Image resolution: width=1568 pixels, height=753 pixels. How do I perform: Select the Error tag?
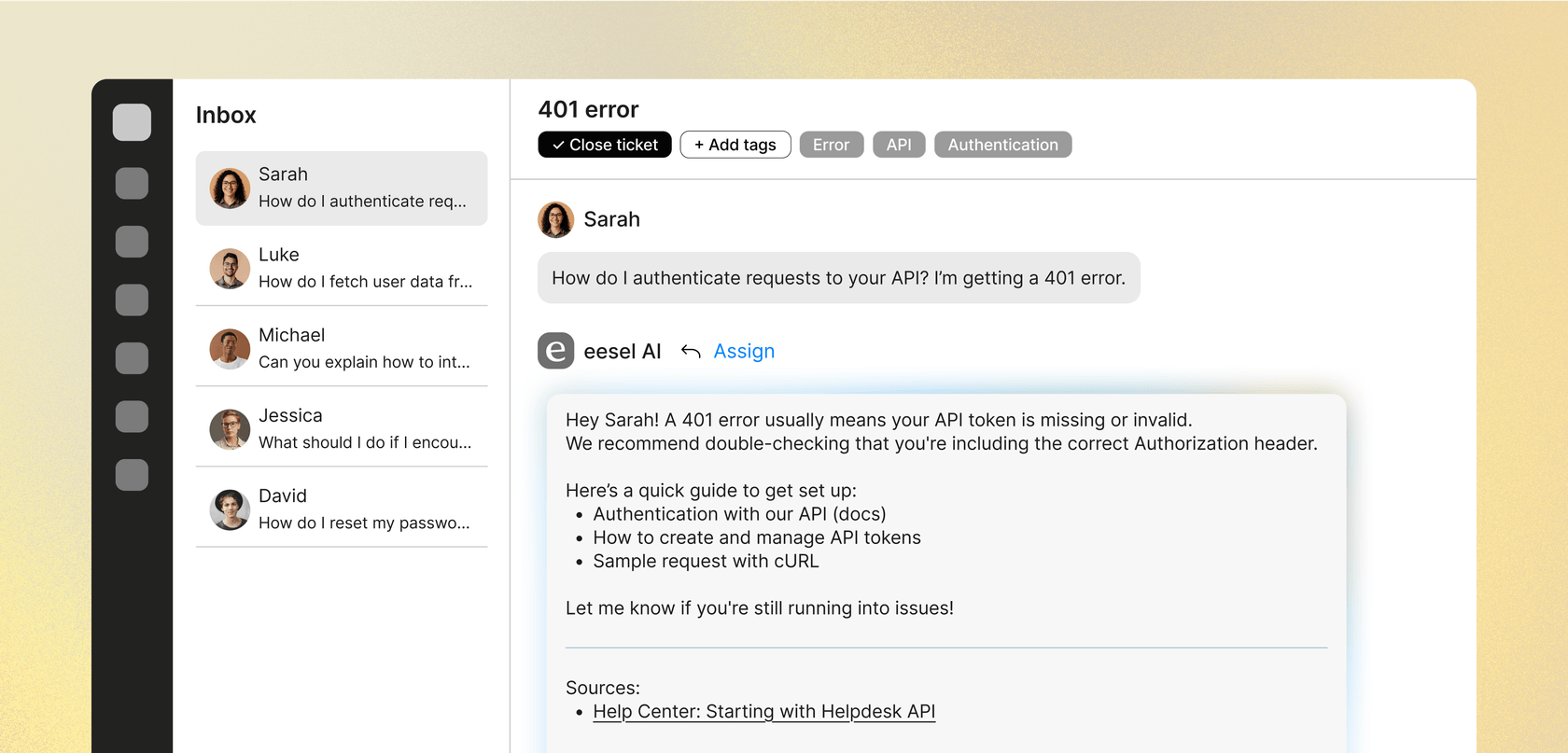pyautogui.click(x=831, y=145)
